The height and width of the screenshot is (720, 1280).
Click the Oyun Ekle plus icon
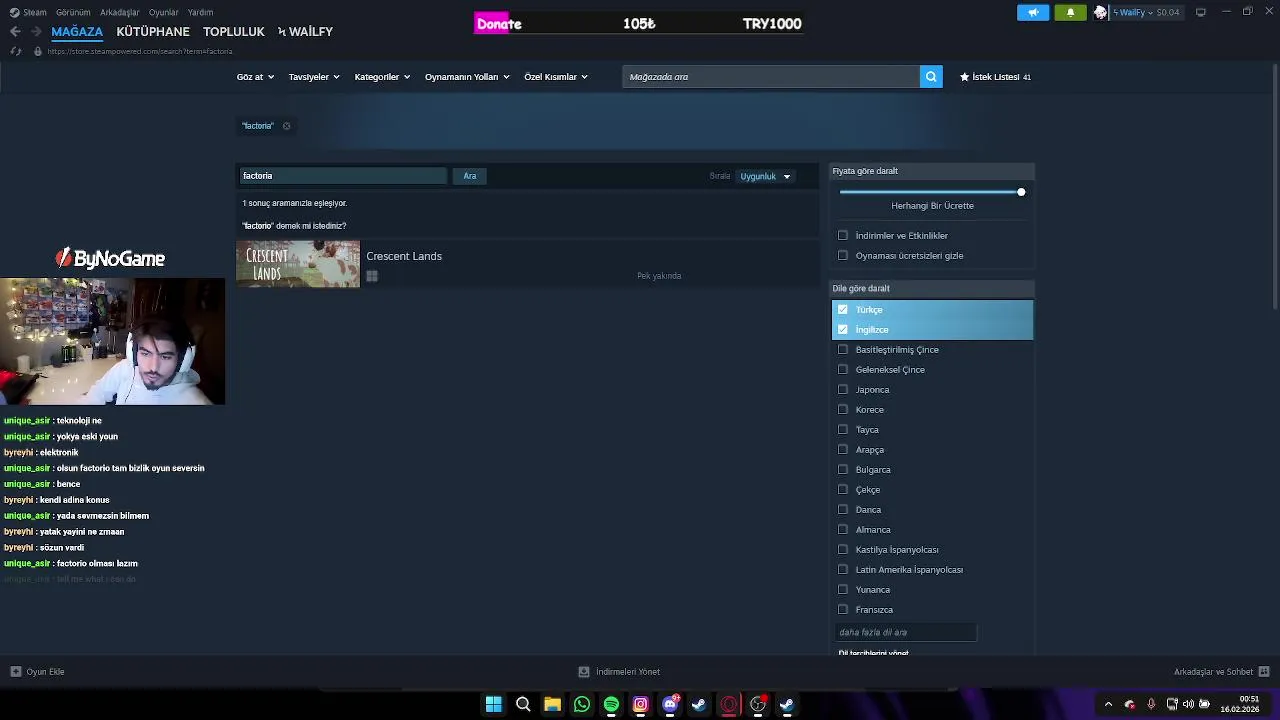(x=16, y=672)
